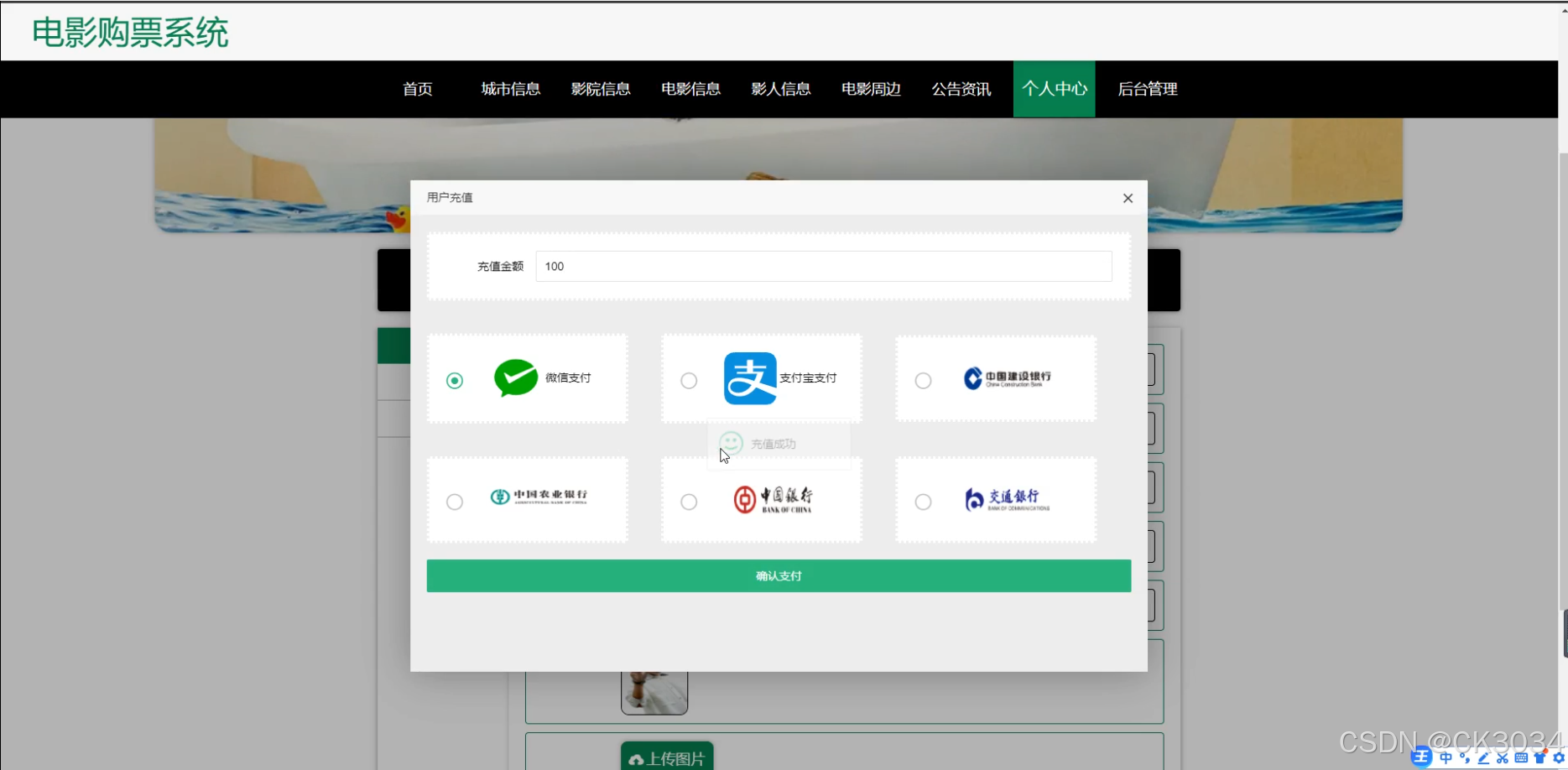Viewport: 1568px width, 770px height.
Task: Click the 上传图片 upload button
Action: pos(667,757)
